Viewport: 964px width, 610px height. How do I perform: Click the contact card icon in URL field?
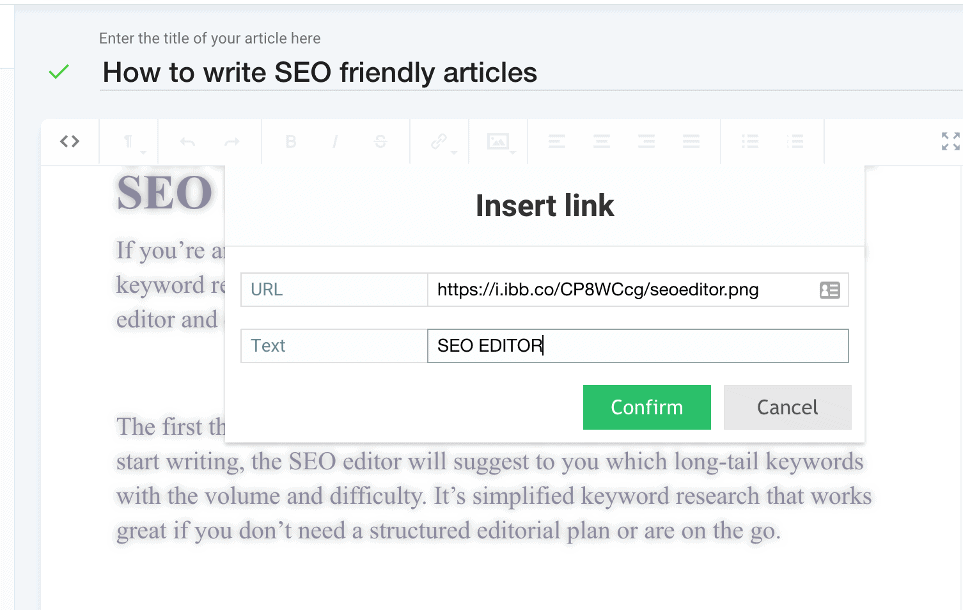pyautogui.click(x=829, y=289)
